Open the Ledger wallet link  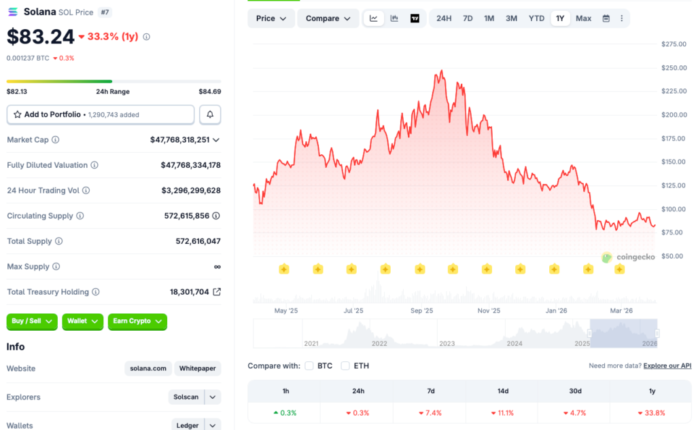187,425
